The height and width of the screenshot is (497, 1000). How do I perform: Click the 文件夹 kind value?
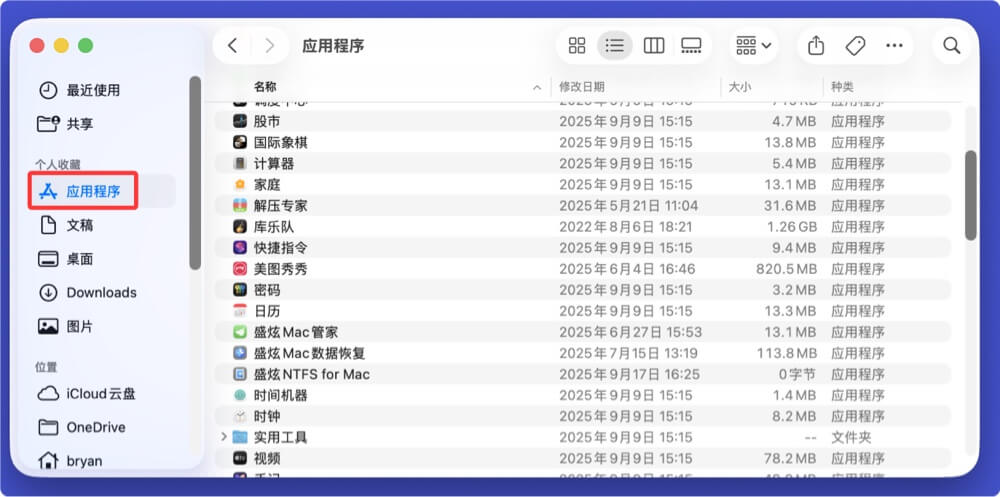tap(851, 437)
